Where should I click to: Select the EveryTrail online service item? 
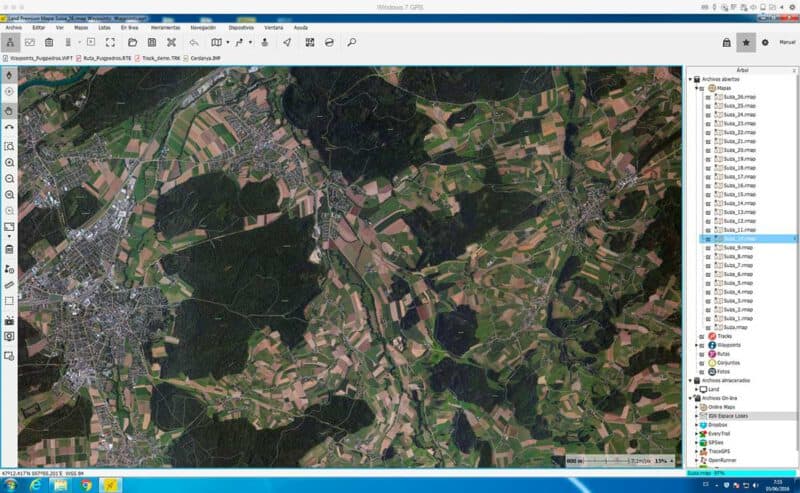tap(719, 434)
